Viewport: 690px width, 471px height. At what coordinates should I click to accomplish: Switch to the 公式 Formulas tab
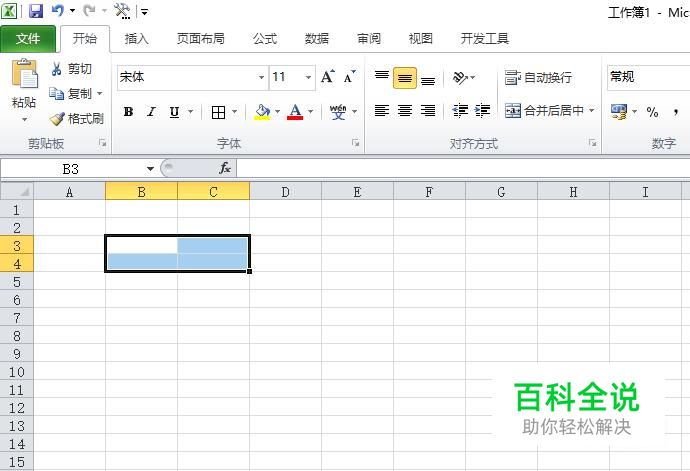click(x=264, y=39)
